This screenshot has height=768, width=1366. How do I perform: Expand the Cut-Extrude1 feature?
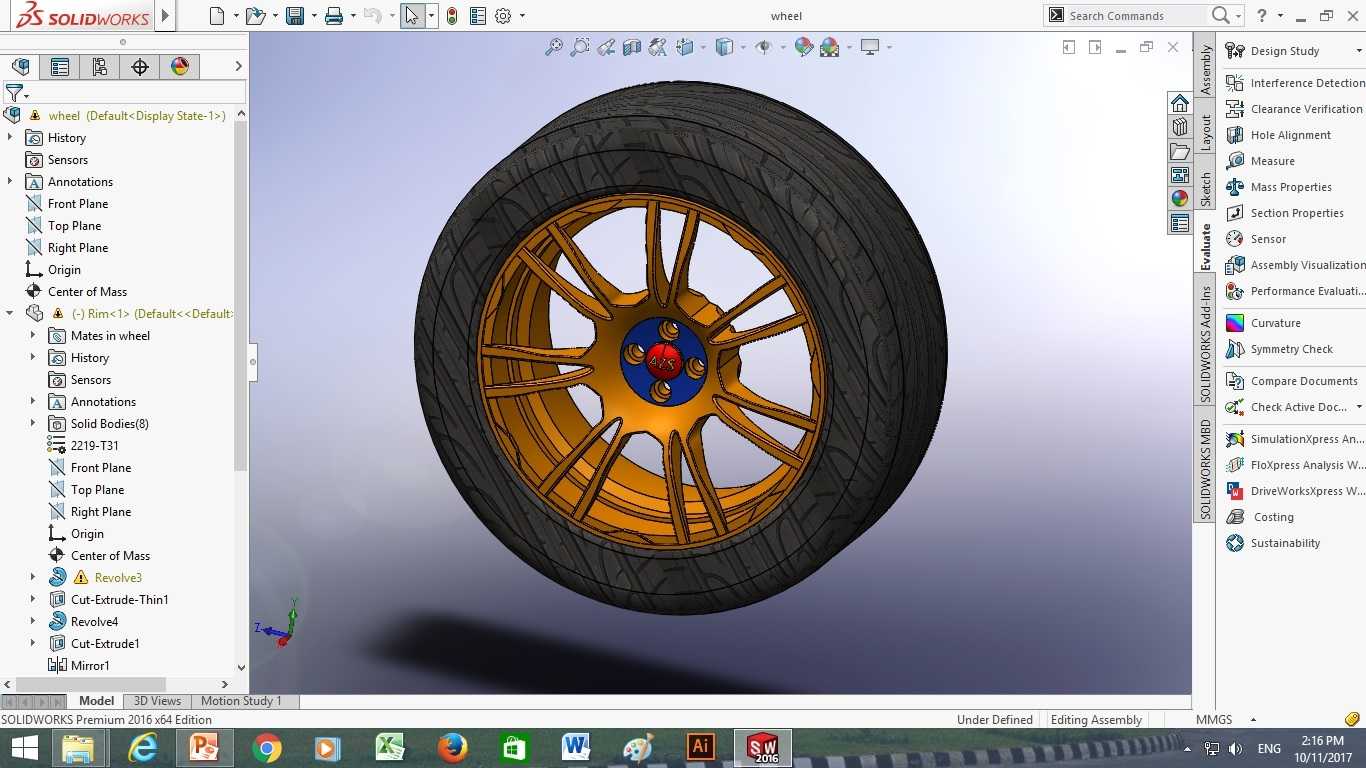click(33, 644)
